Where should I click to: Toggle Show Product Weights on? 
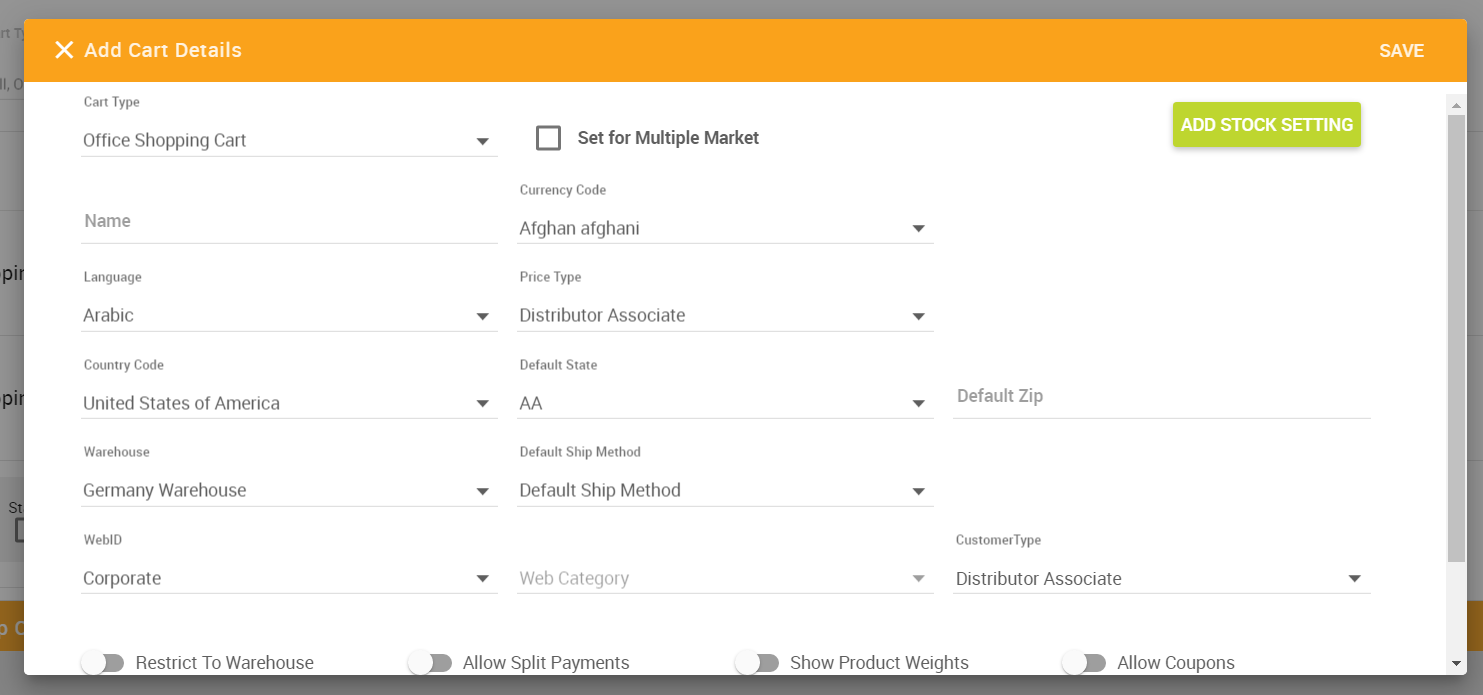[x=757, y=663]
